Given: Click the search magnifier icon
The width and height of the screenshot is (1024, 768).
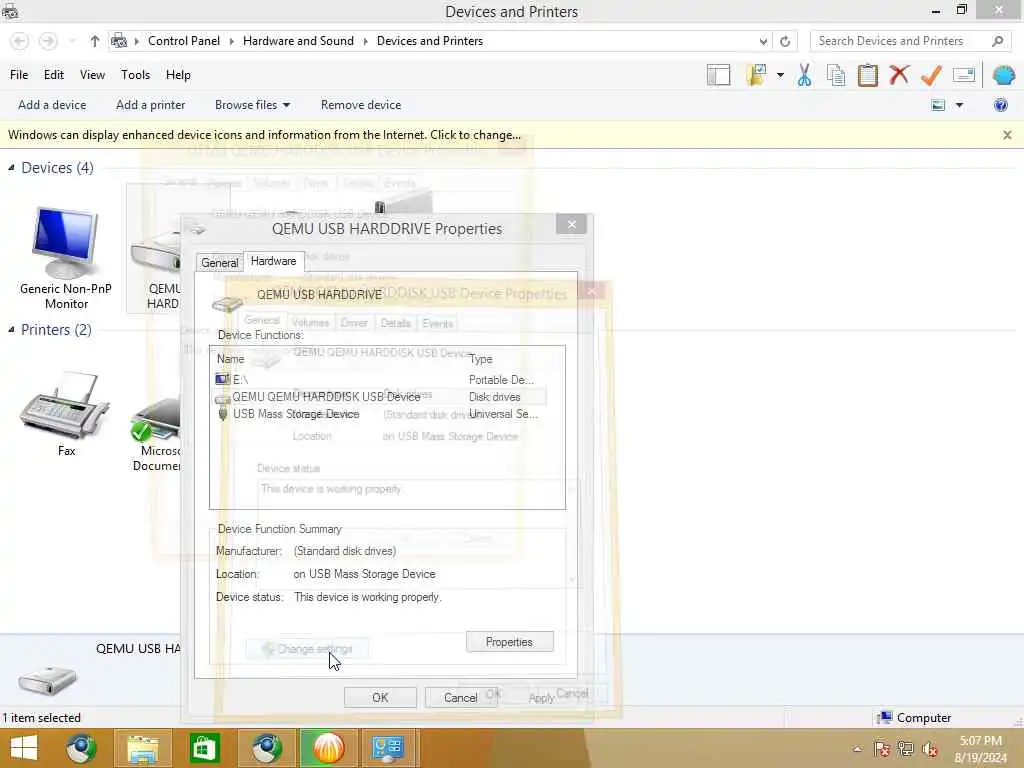Looking at the screenshot, I should coord(997,41).
